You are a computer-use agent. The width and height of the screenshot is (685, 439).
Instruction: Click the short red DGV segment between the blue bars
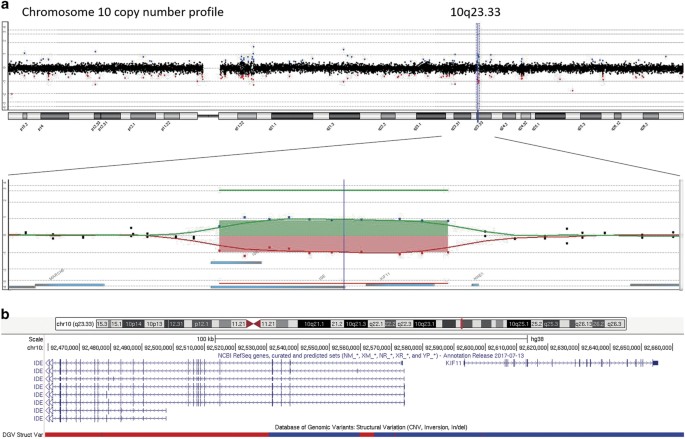(x=367, y=435)
